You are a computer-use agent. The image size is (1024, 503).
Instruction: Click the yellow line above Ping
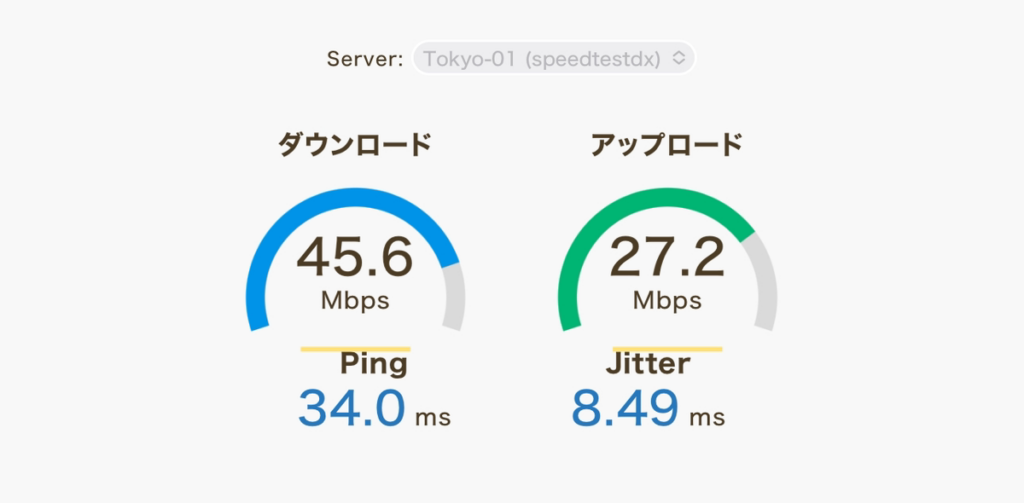pos(355,349)
